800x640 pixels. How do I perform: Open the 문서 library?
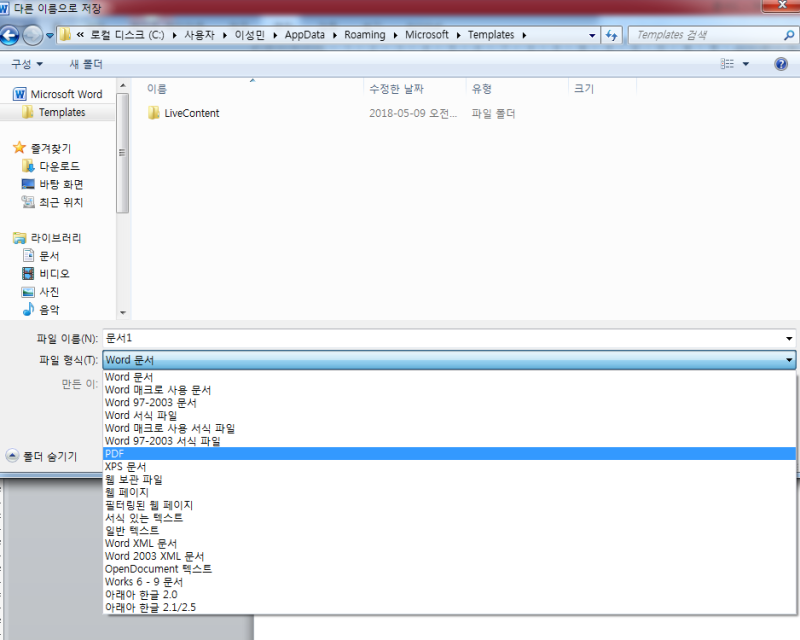click(41, 256)
